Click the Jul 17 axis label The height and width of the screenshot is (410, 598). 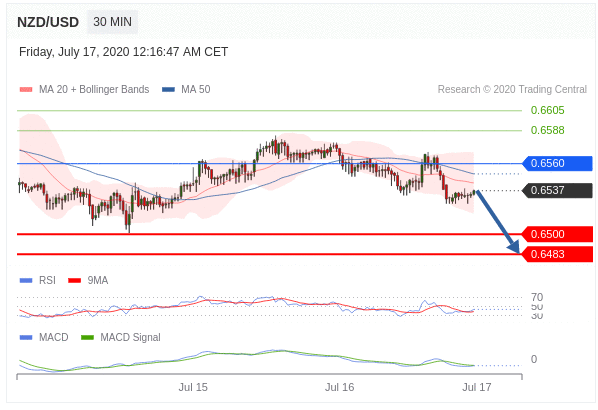pyautogui.click(x=477, y=387)
